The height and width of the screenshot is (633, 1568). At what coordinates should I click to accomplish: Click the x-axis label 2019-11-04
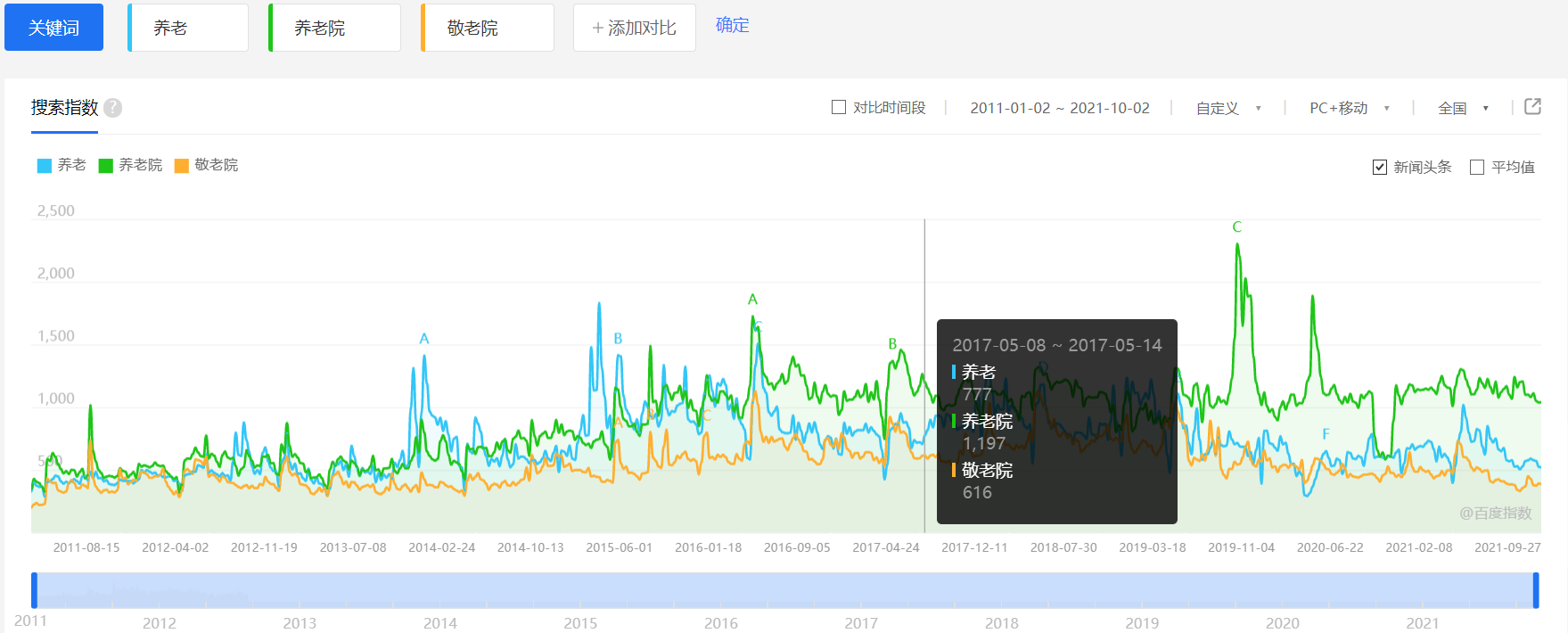coord(1242,547)
